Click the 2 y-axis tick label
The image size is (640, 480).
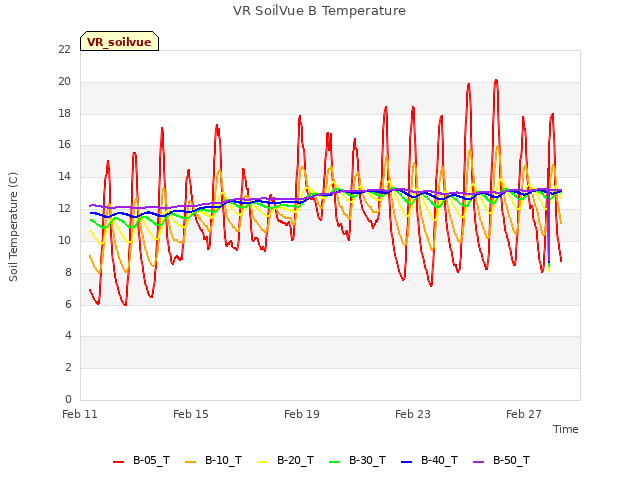[x=68, y=367]
